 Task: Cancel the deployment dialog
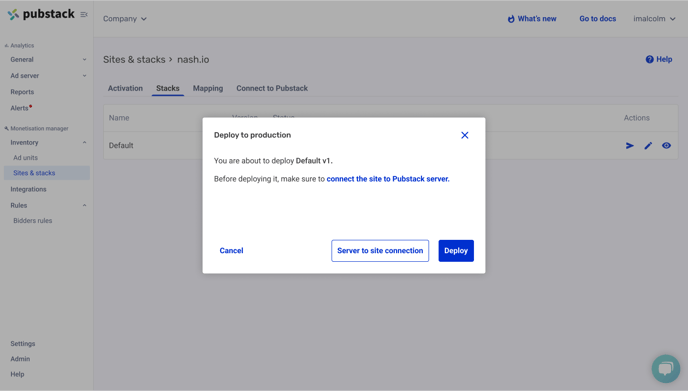231,251
